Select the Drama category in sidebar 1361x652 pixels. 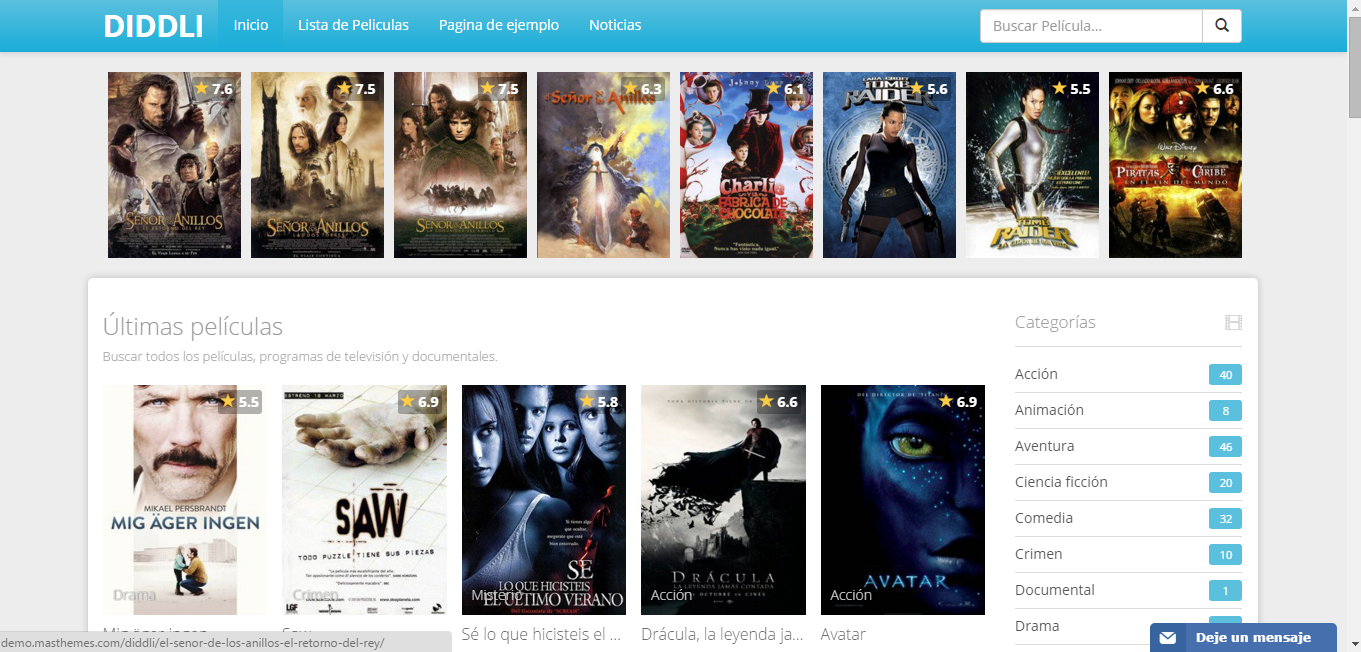pyautogui.click(x=1037, y=626)
